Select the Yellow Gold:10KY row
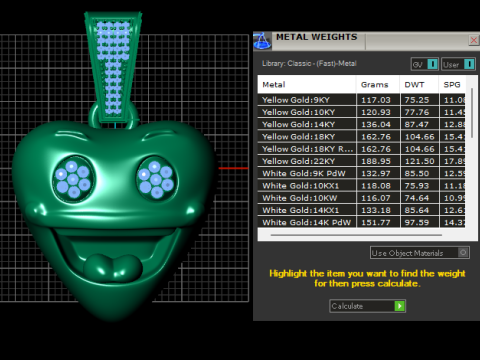 click(x=361, y=112)
